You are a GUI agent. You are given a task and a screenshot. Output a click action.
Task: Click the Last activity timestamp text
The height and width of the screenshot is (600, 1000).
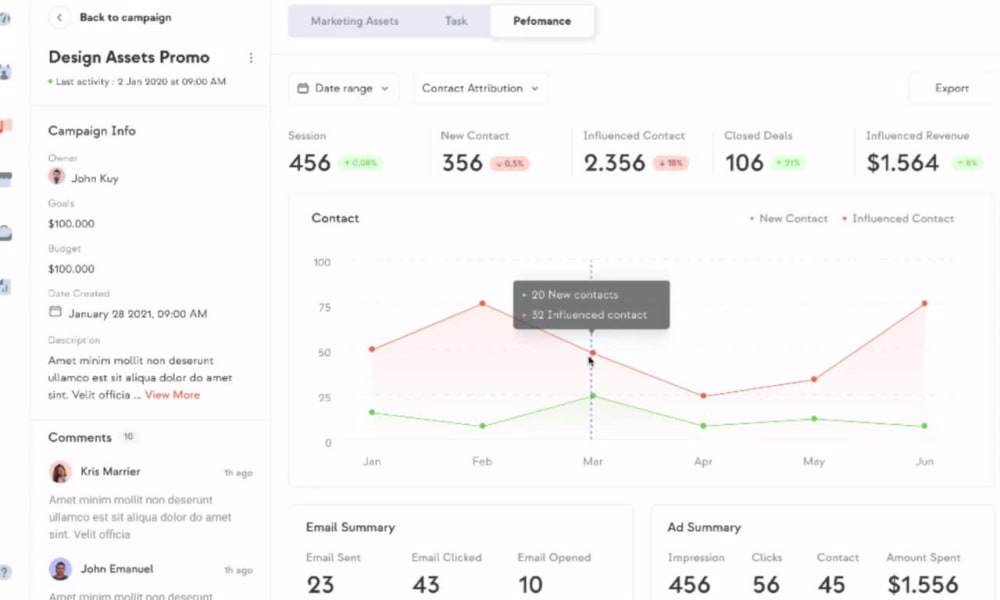[x=141, y=82]
